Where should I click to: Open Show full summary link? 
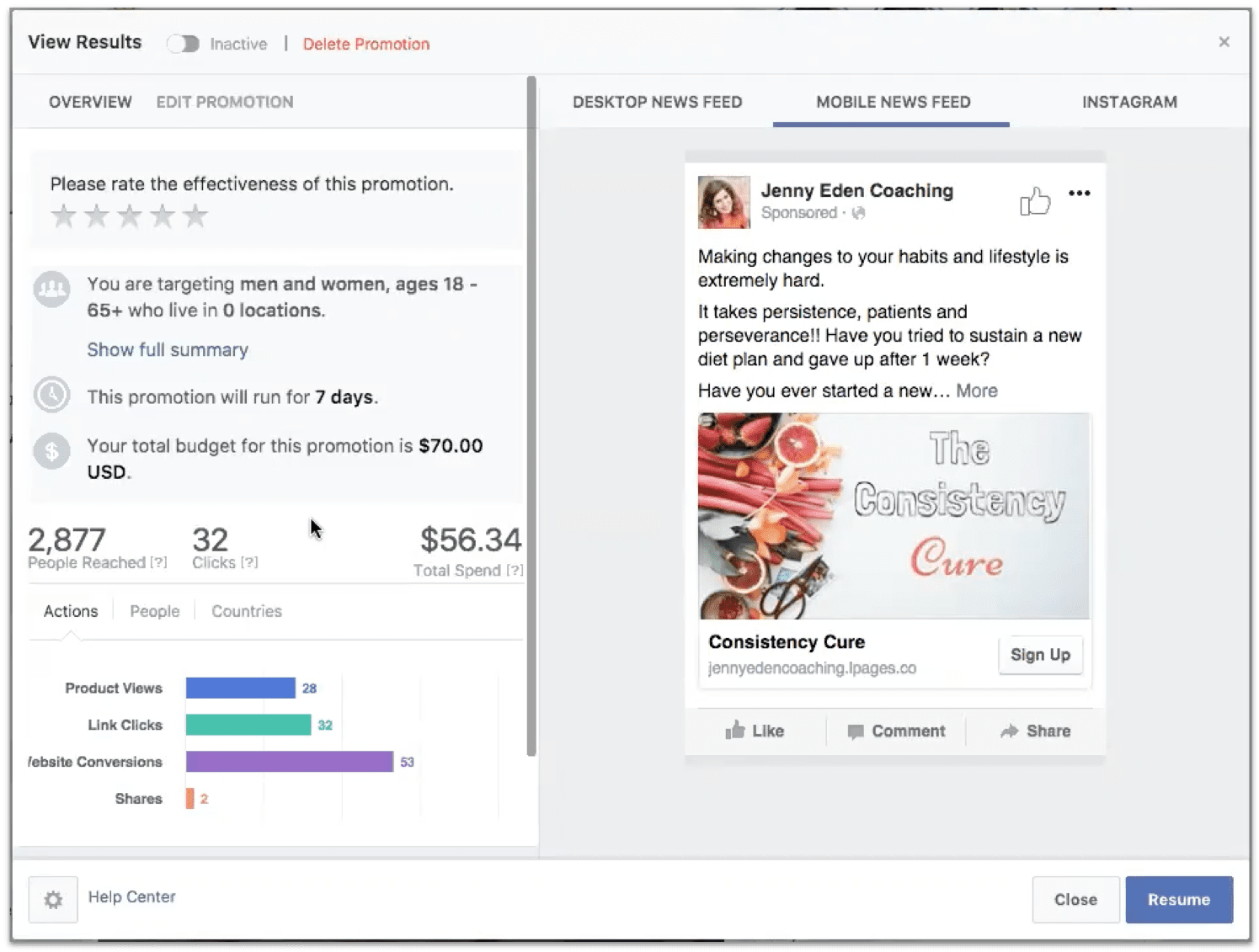pos(168,349)
